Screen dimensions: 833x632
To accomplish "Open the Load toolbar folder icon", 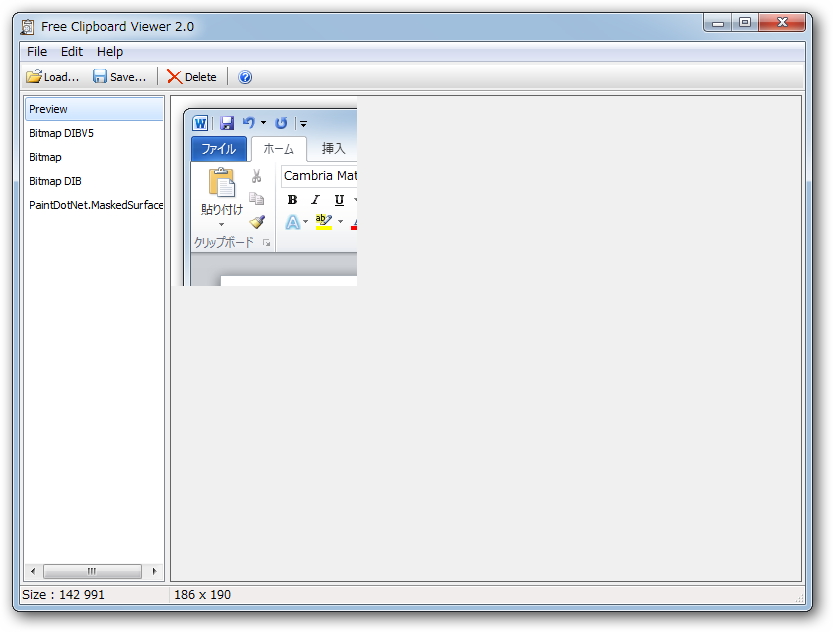I will tap(32, 76).
